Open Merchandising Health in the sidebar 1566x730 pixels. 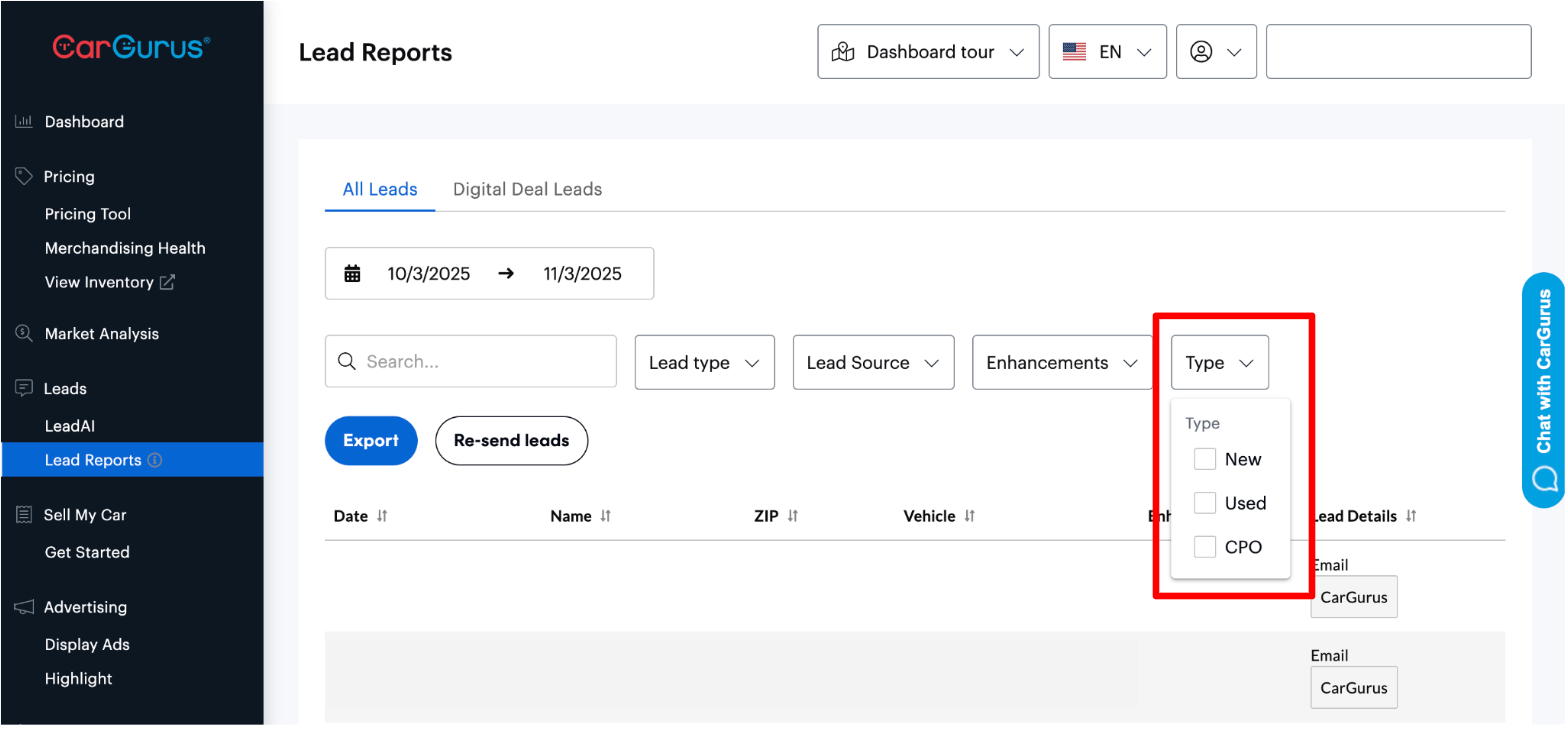tap(125, 248)
